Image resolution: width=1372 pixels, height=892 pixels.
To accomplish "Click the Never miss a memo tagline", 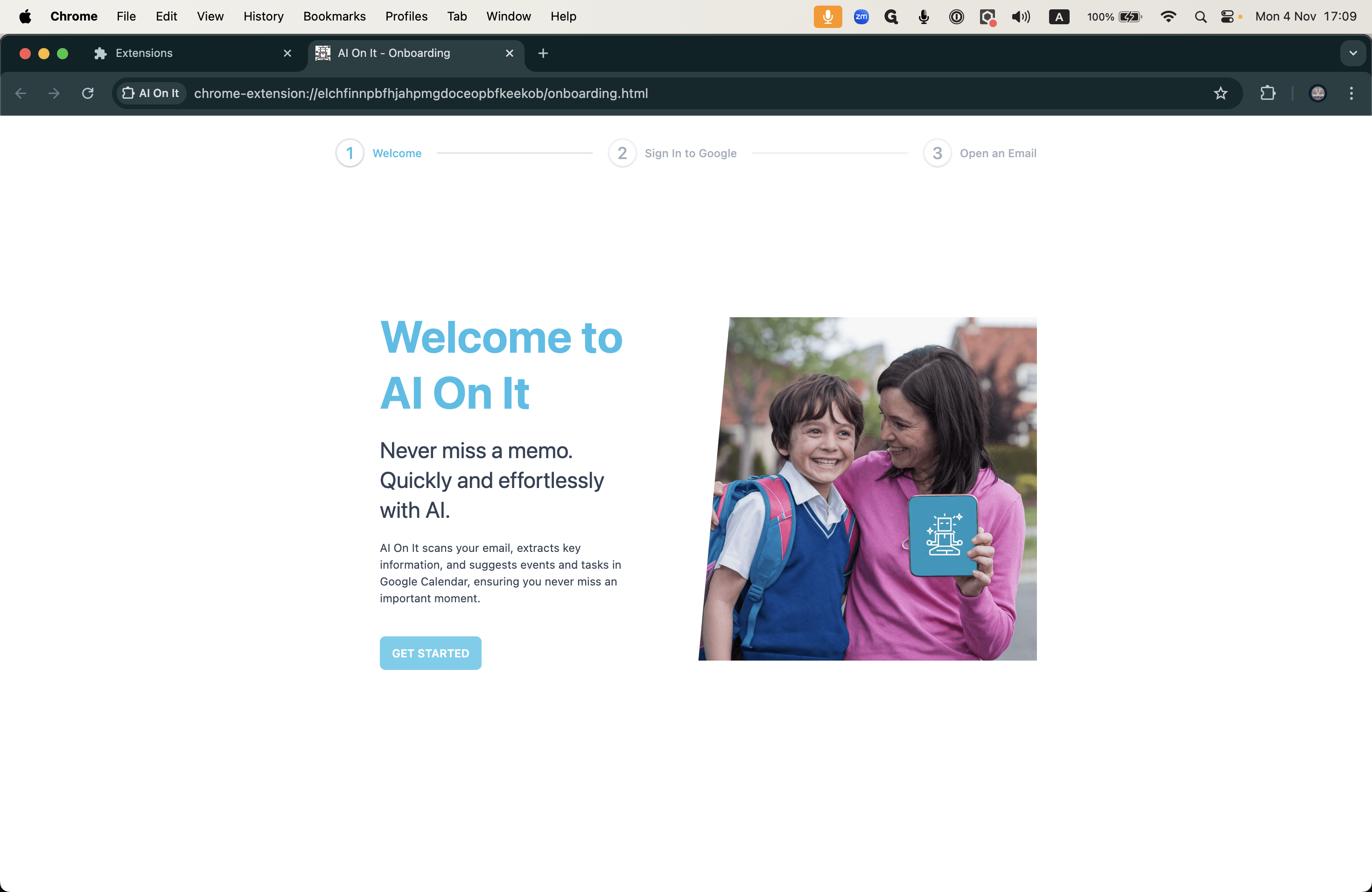I will [x=492, y=480].
